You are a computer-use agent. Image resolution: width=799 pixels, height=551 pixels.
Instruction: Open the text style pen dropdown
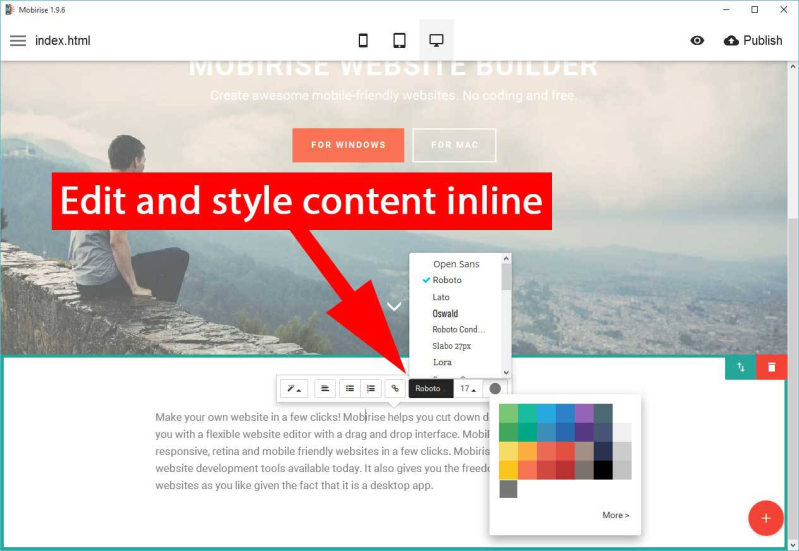tap(294, 389)
